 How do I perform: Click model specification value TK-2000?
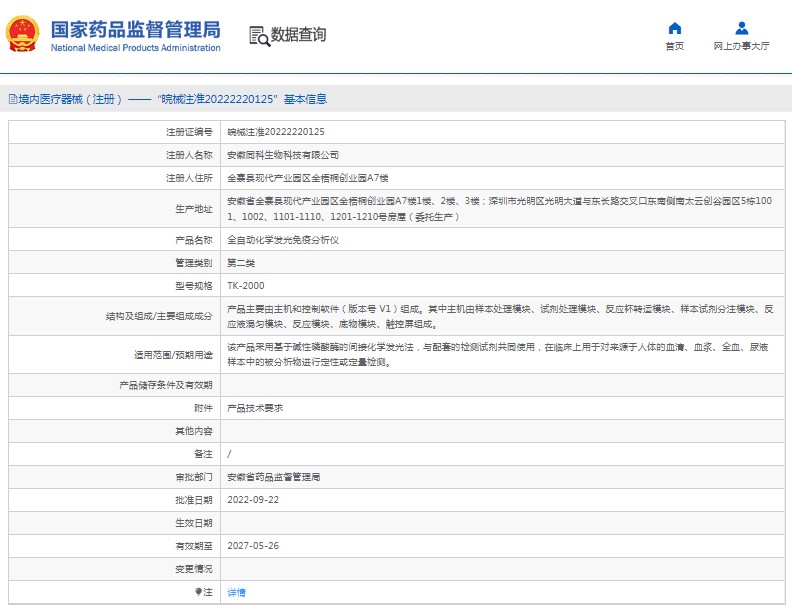245,286
